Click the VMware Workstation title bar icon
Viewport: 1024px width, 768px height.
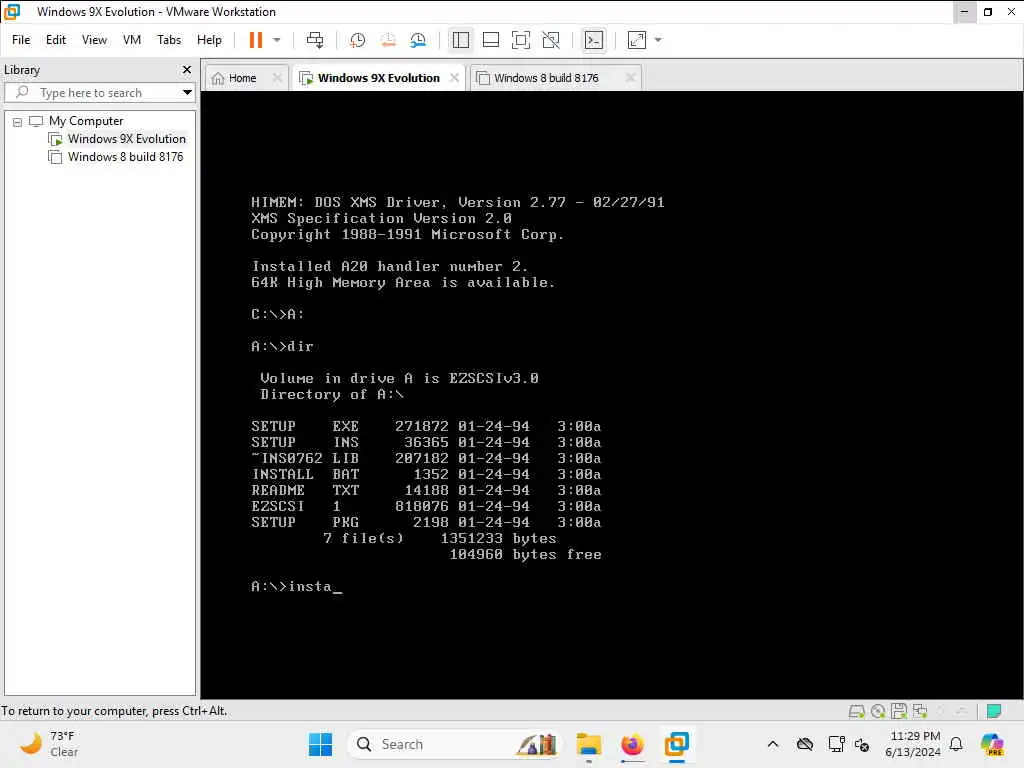click(x=12, y=12)
